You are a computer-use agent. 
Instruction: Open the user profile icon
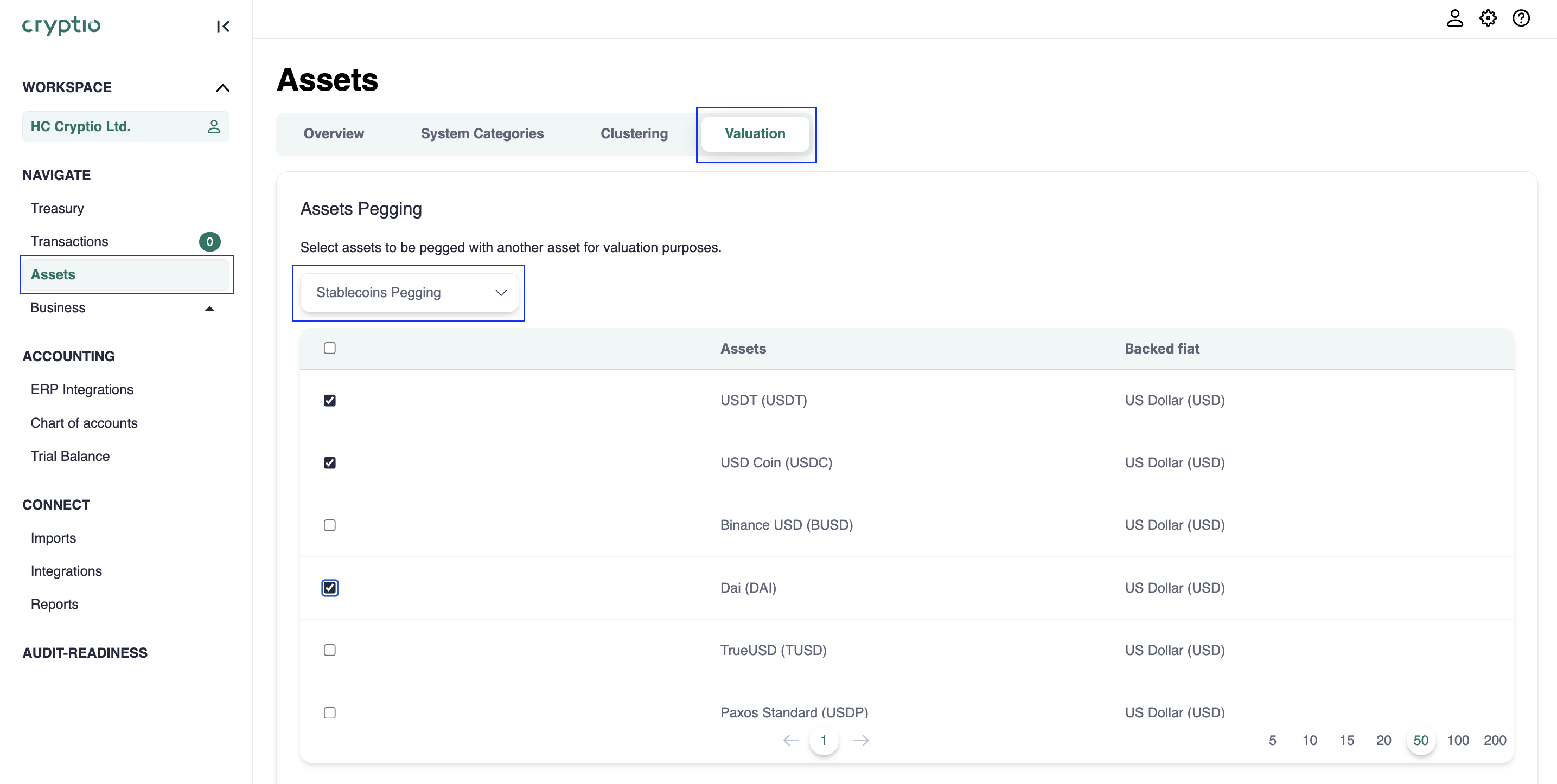click(1454, 18)
